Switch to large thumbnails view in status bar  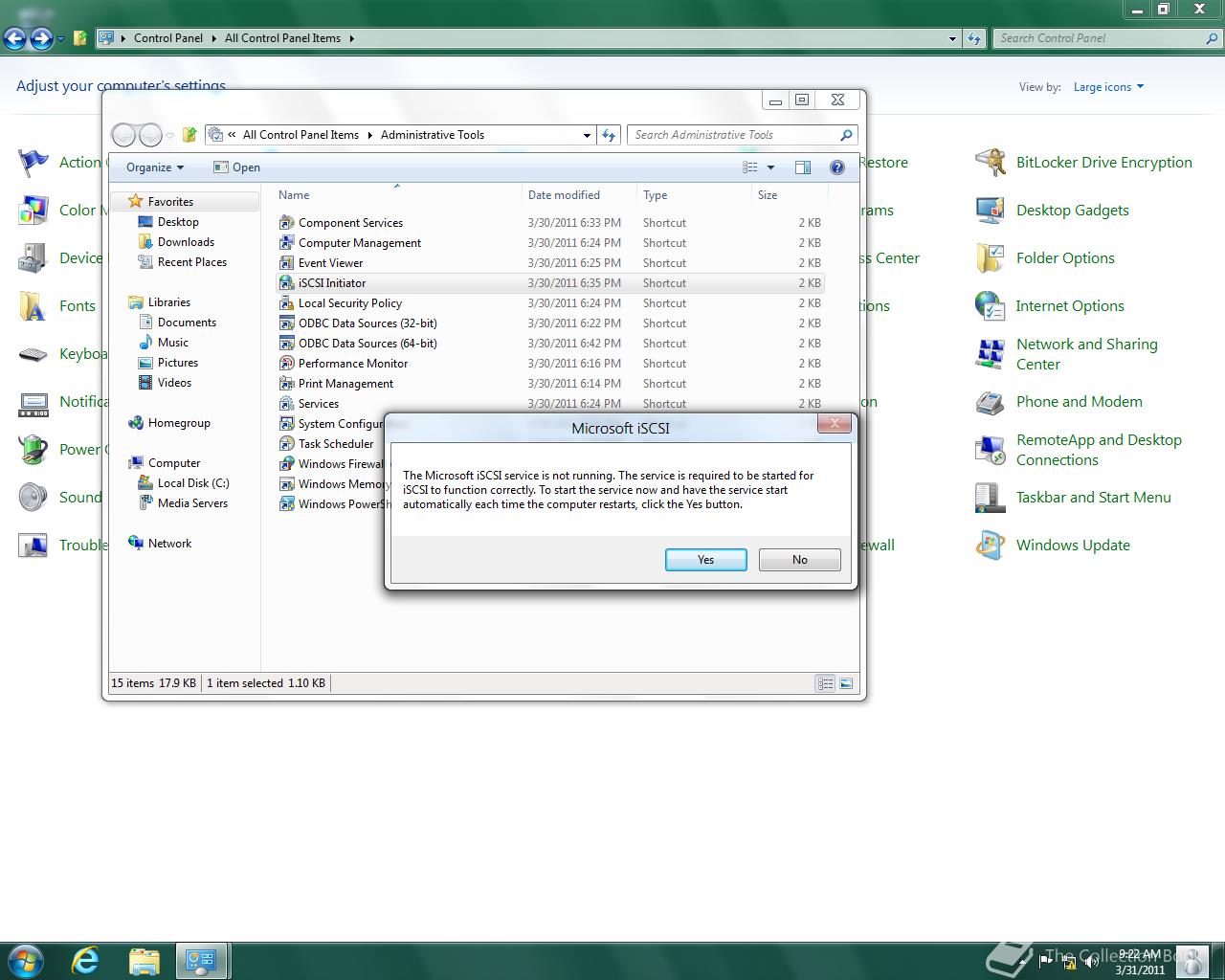pyautogui.click(x=846, y=683)
